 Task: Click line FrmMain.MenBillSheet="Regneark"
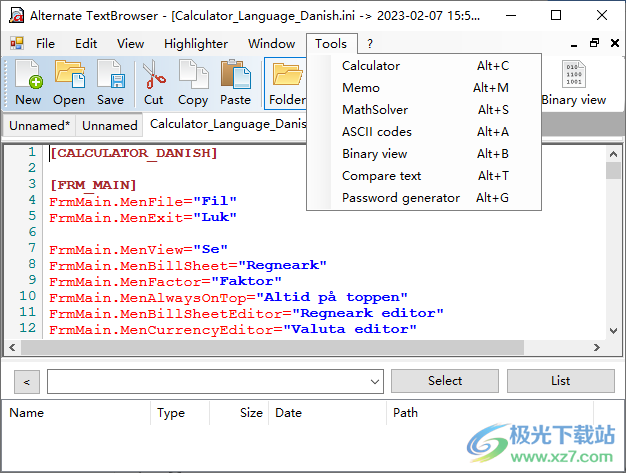188,265
